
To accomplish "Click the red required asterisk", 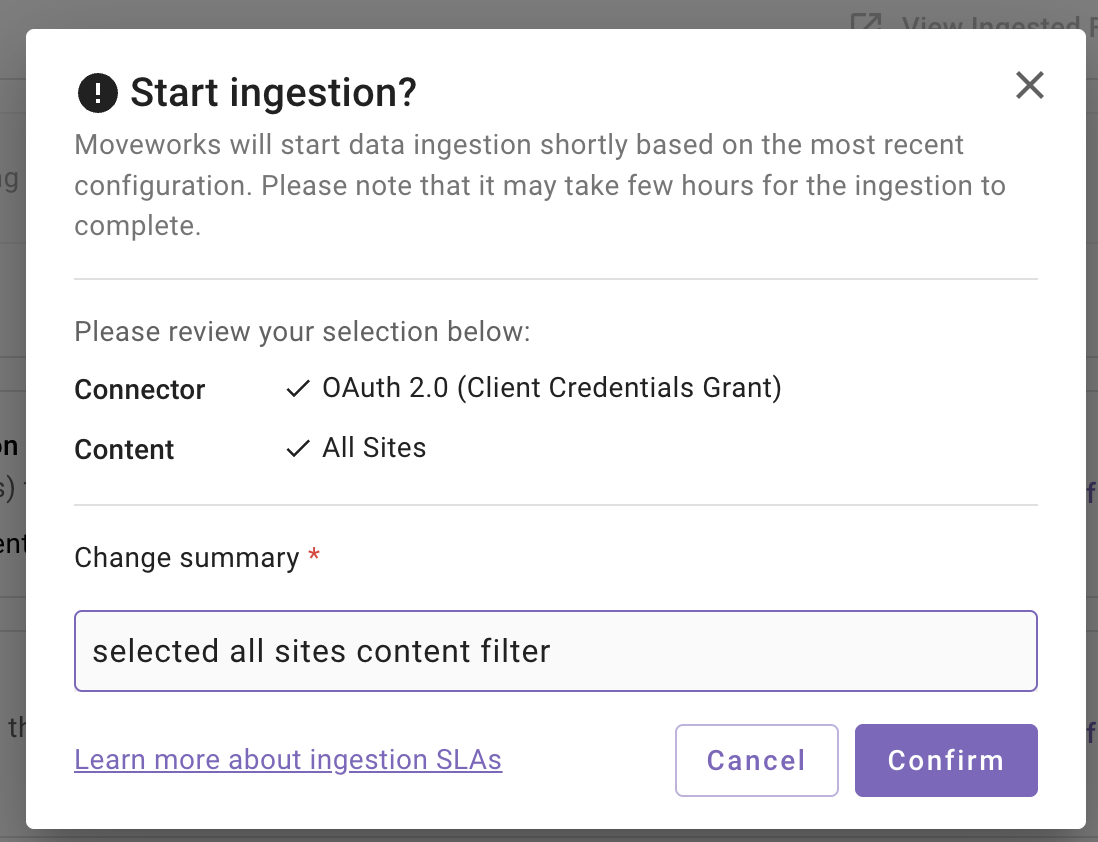I will click(x=314, y=556).
